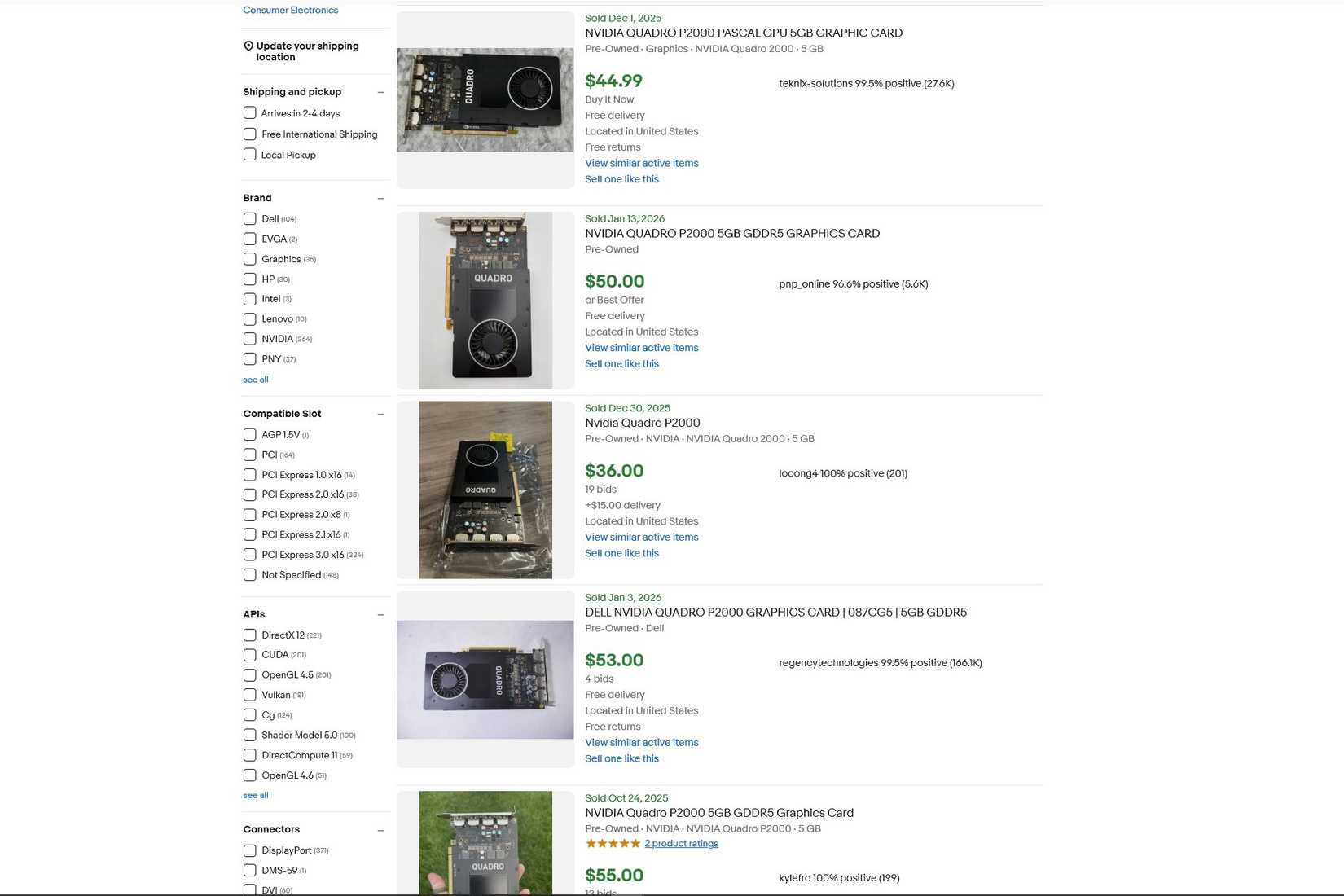Check the CUDA API filter
The image size is (1344, 896).
[x=250, y=655]
